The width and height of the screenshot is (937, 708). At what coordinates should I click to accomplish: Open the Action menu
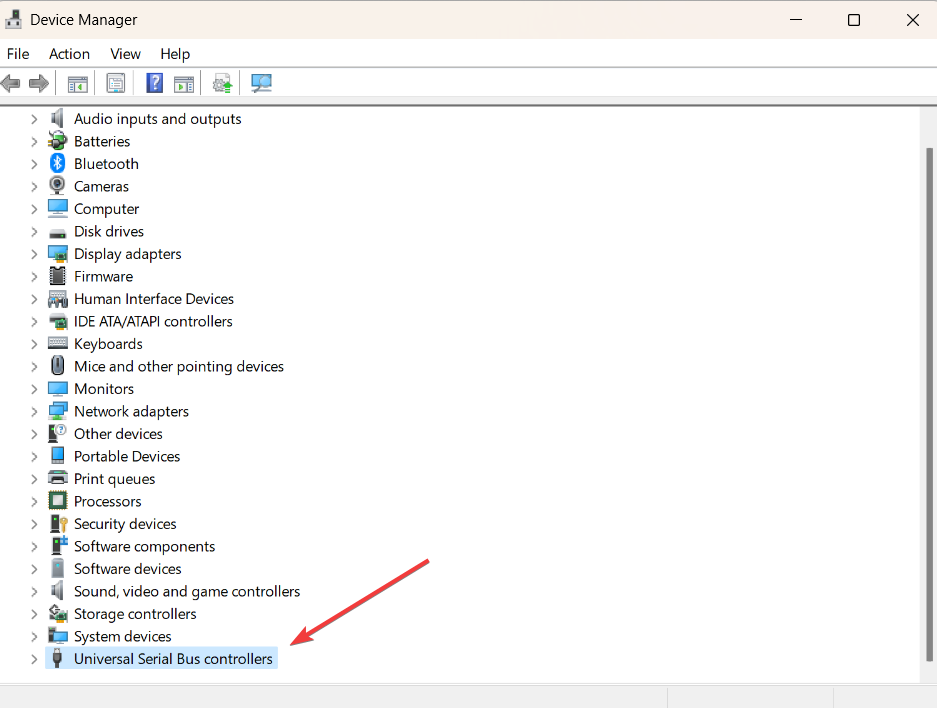coord(69,54)
